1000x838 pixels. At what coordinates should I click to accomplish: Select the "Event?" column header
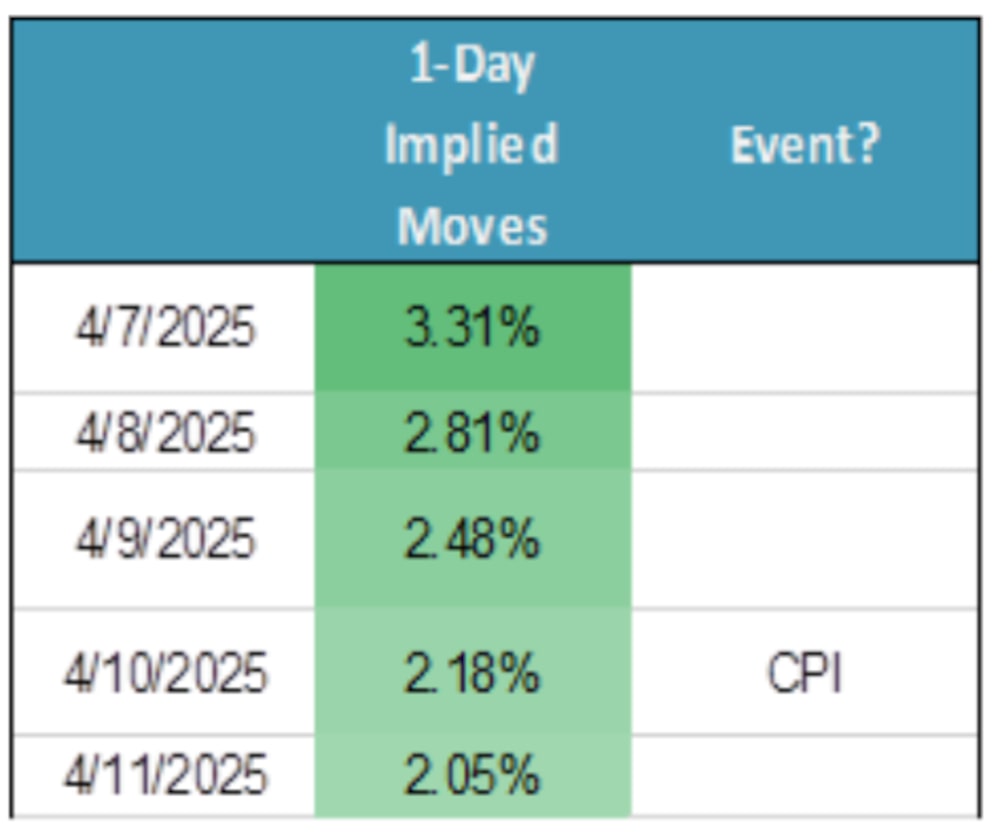click(805, 146)
